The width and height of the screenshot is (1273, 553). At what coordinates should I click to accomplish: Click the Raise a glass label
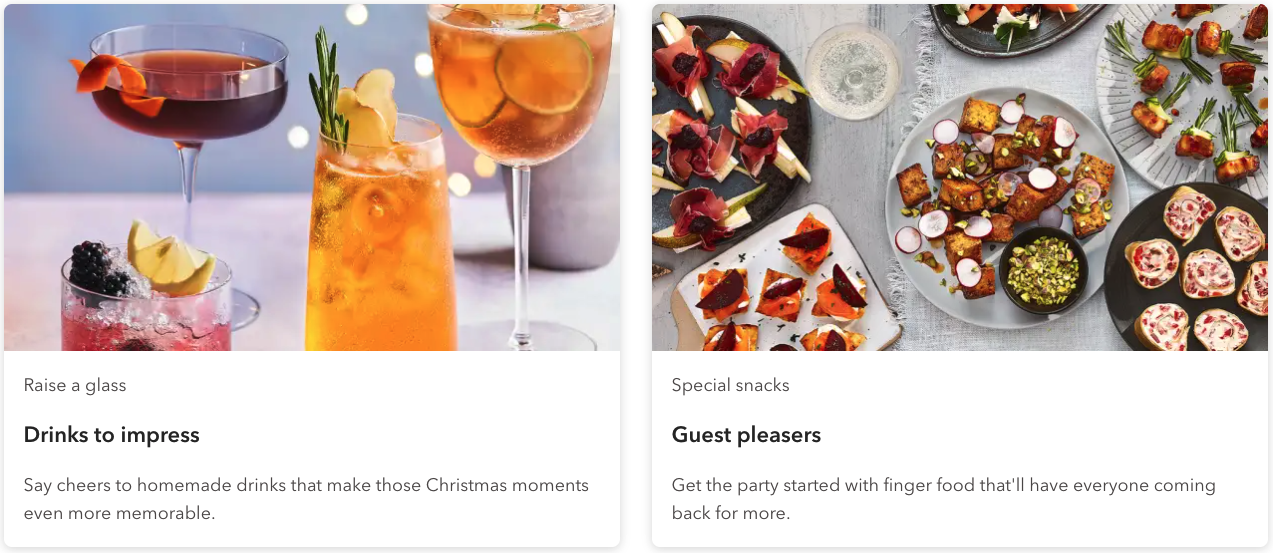[x=75, y=385]
